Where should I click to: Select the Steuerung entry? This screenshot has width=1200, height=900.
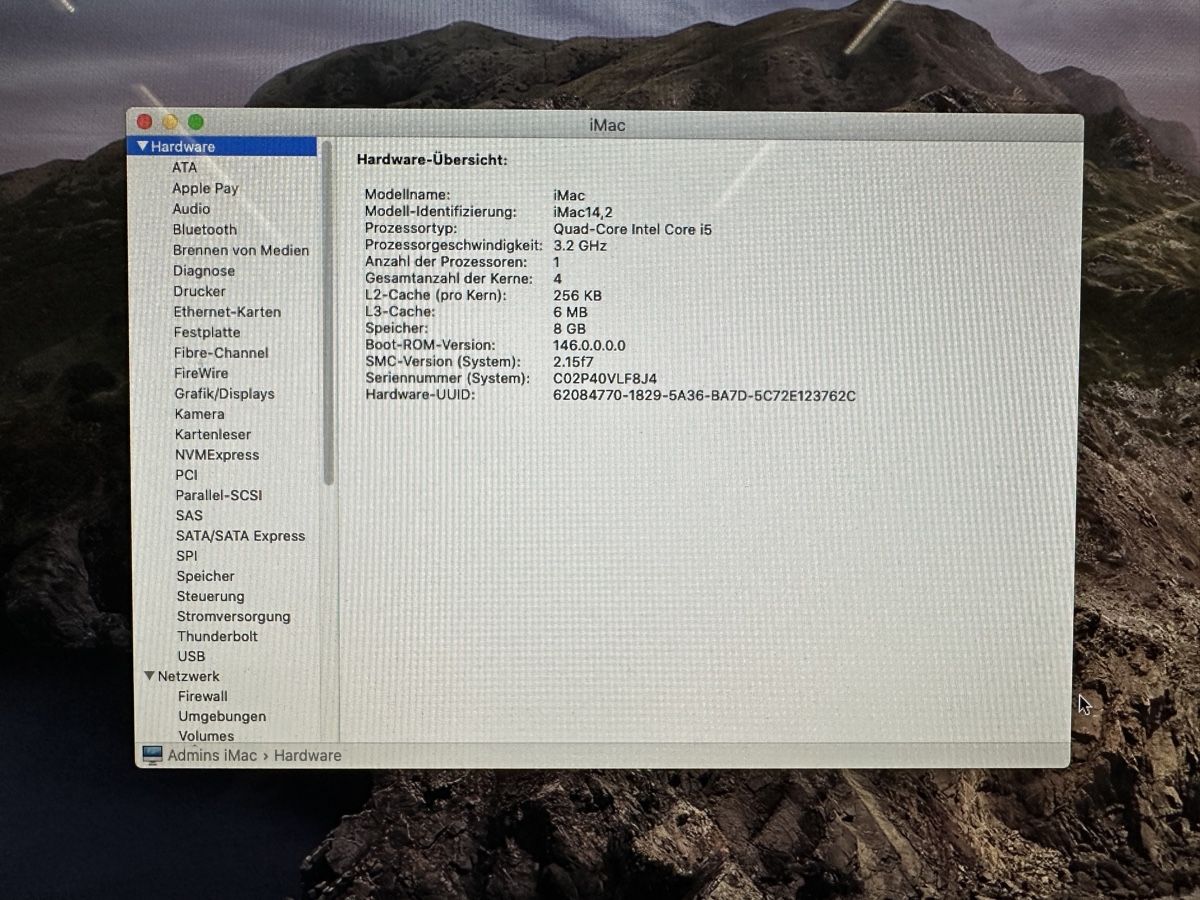click(x=211, y=596)
